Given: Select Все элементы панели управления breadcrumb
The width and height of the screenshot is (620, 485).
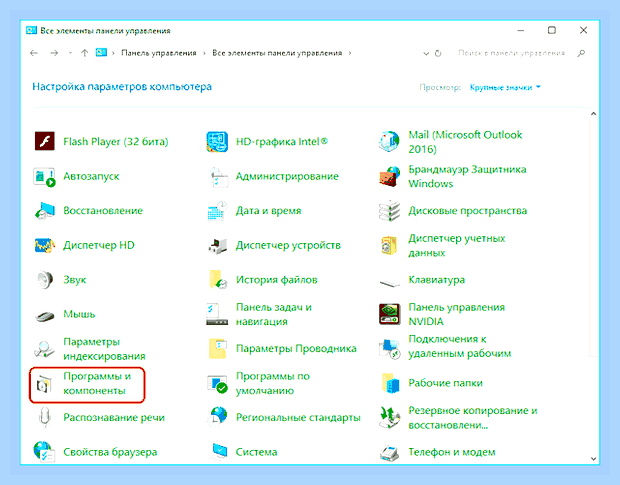Looking at the screenshot, I should tap(277, 53).
